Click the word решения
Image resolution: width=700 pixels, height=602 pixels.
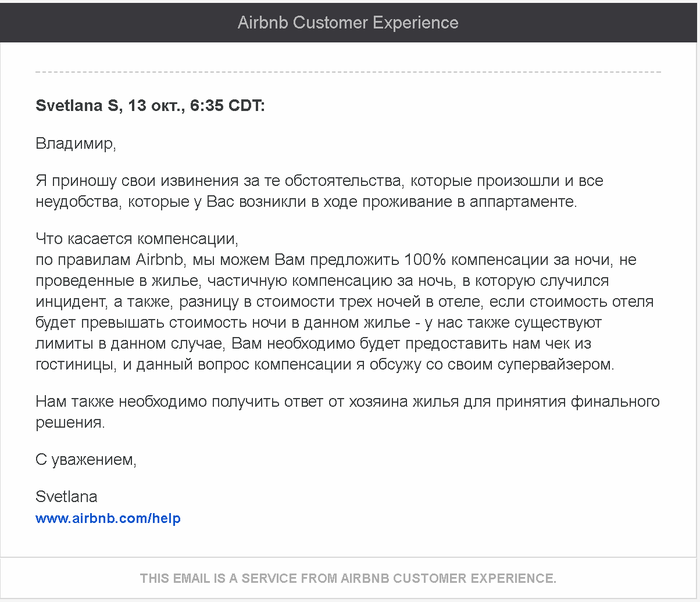[x=69, y=423]
